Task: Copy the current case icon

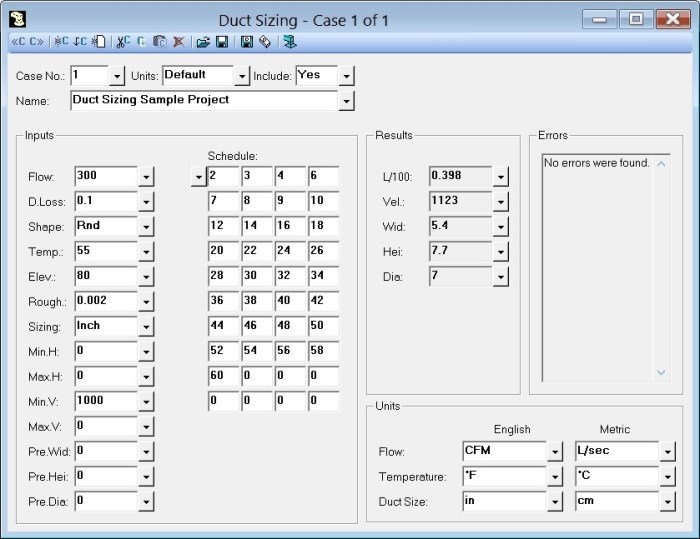Action: click(142, 42)
